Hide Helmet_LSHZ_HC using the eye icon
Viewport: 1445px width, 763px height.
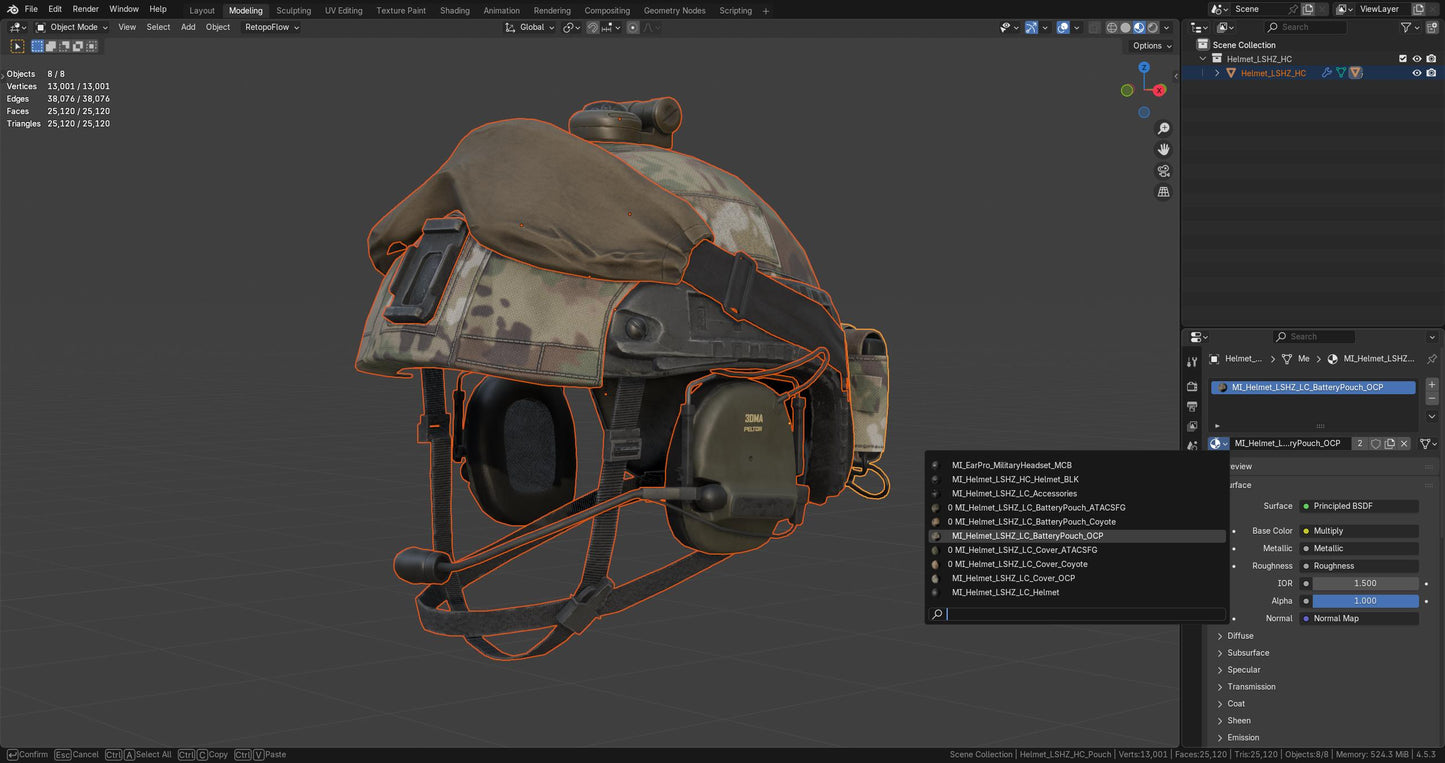point(1416,72)
